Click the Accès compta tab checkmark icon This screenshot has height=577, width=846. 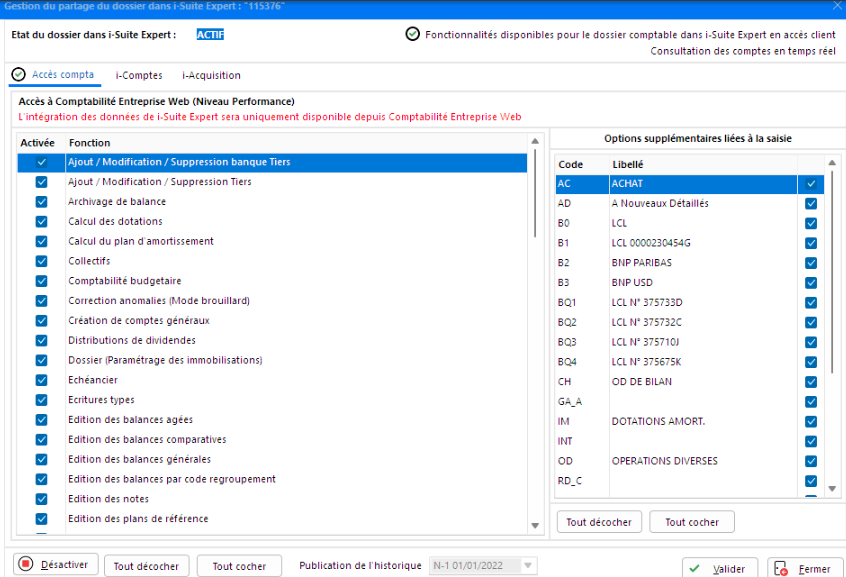tap(18, 75)
